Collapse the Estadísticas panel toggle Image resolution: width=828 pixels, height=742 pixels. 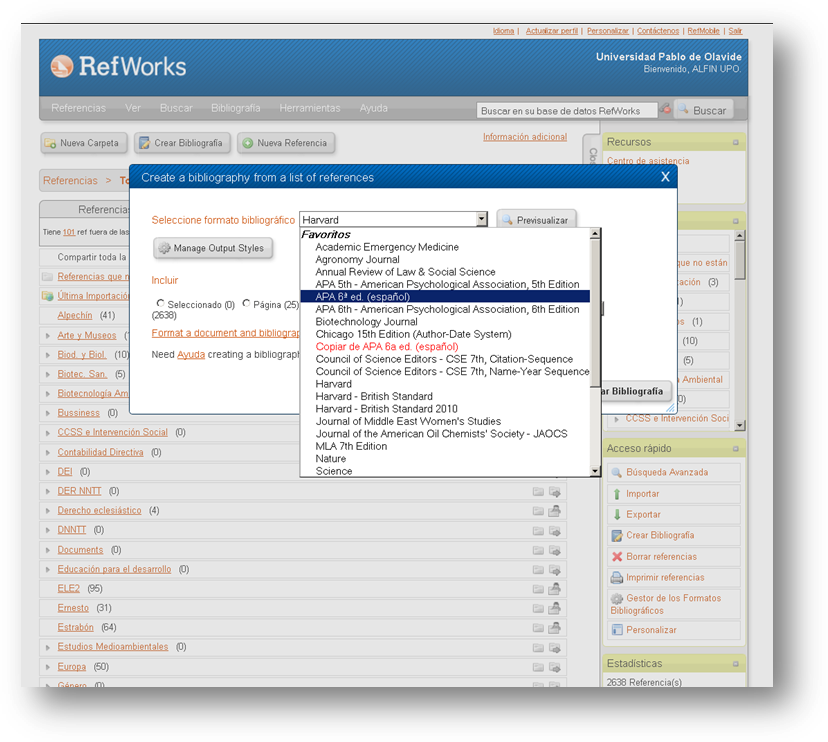coord(735,664)
